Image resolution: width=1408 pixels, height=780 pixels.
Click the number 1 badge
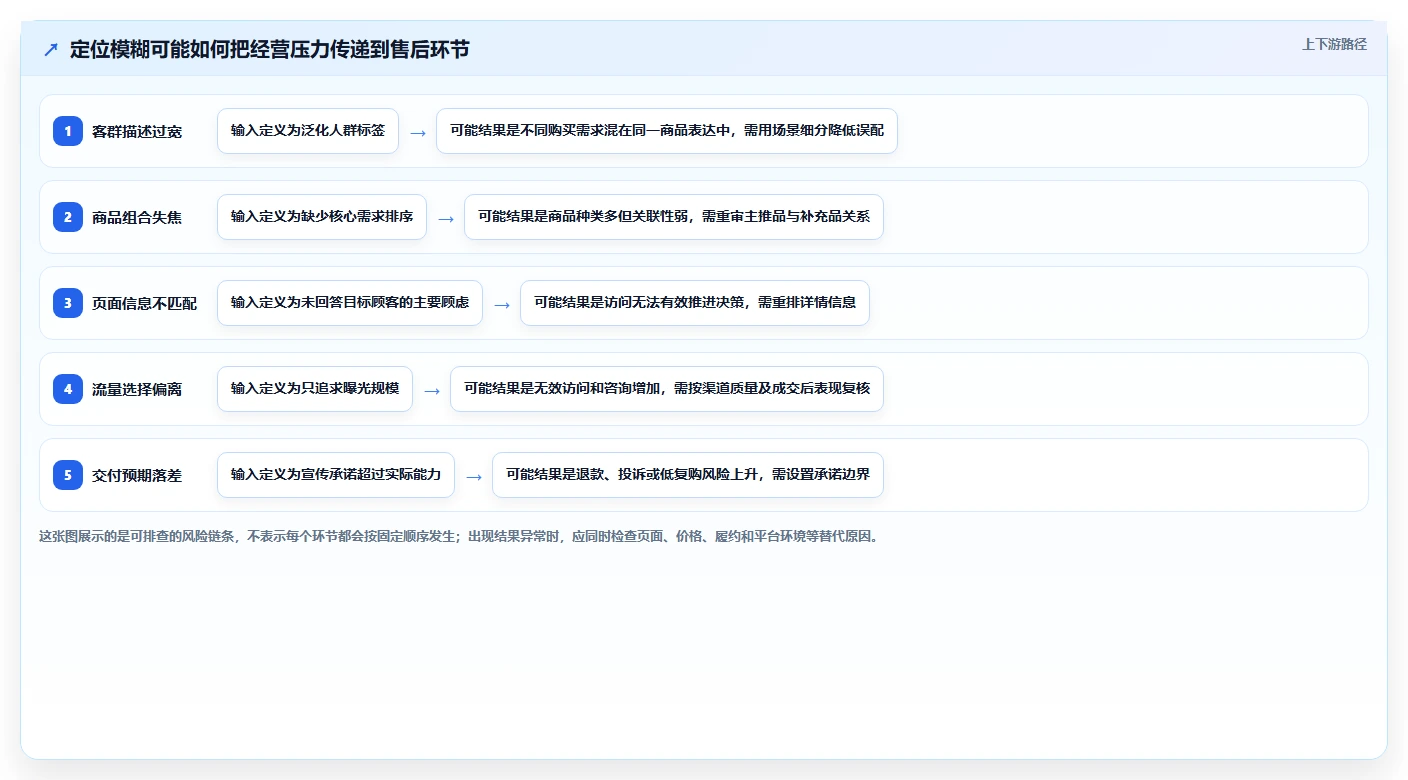[68, 131]
